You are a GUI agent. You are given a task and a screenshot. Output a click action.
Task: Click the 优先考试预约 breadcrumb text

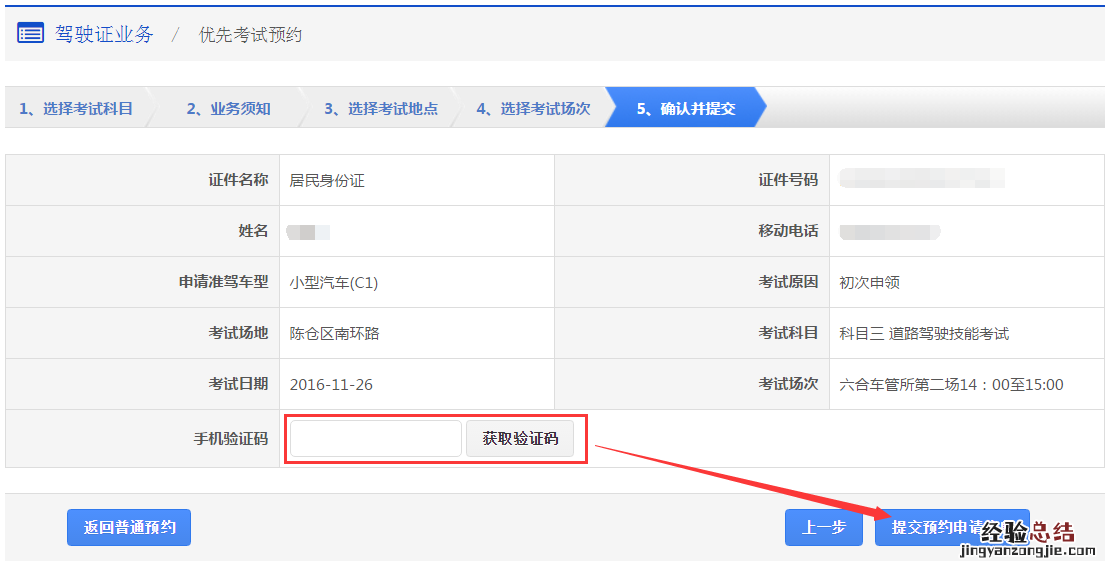(x=250, y=35)
